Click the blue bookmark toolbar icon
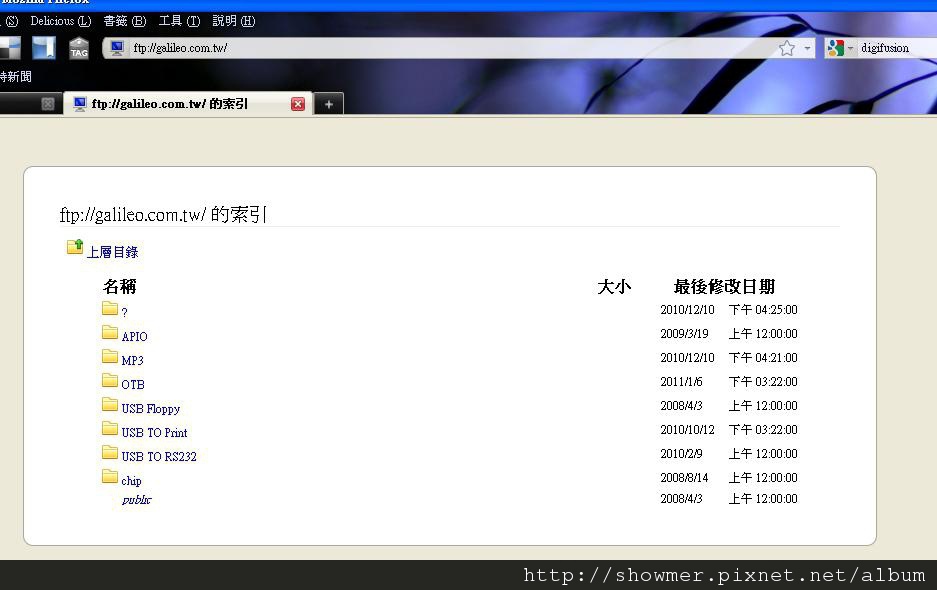Viewport: 937px width, 590px height. pyautogui.click(x=44, y=48)
